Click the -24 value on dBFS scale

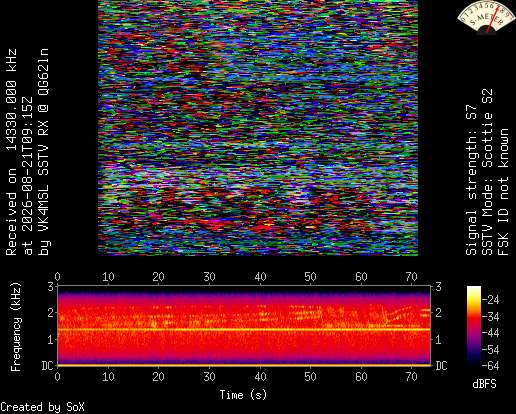pos(492,300)
